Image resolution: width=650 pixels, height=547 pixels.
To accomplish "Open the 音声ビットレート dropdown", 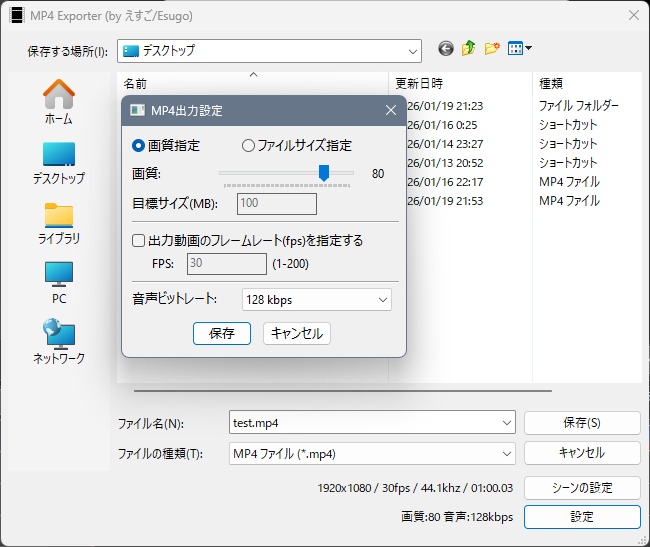I will click(x=317, y=299).
